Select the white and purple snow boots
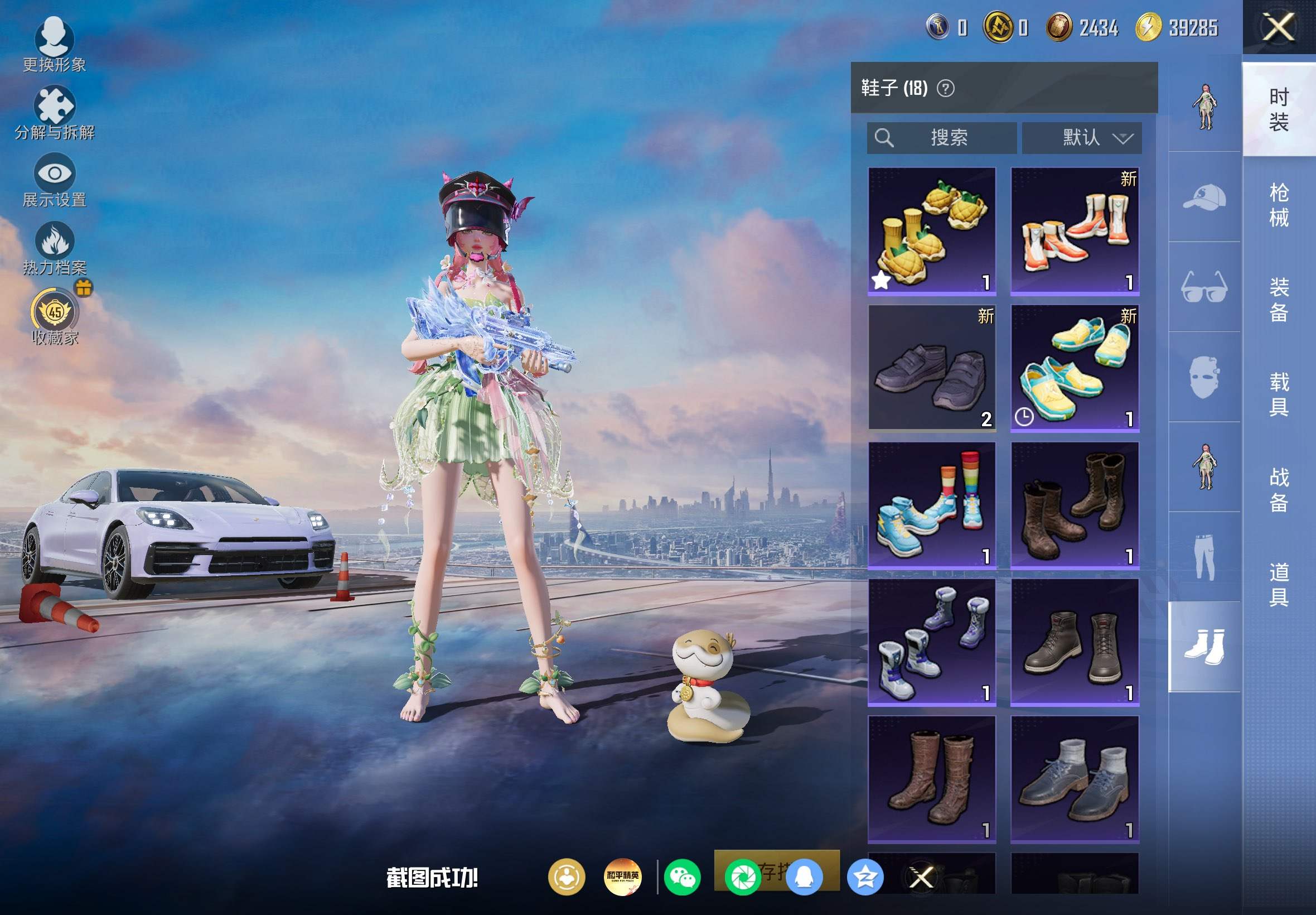Image resolution: width=1316 pixels, height=915 pixels. coord(932,642)
